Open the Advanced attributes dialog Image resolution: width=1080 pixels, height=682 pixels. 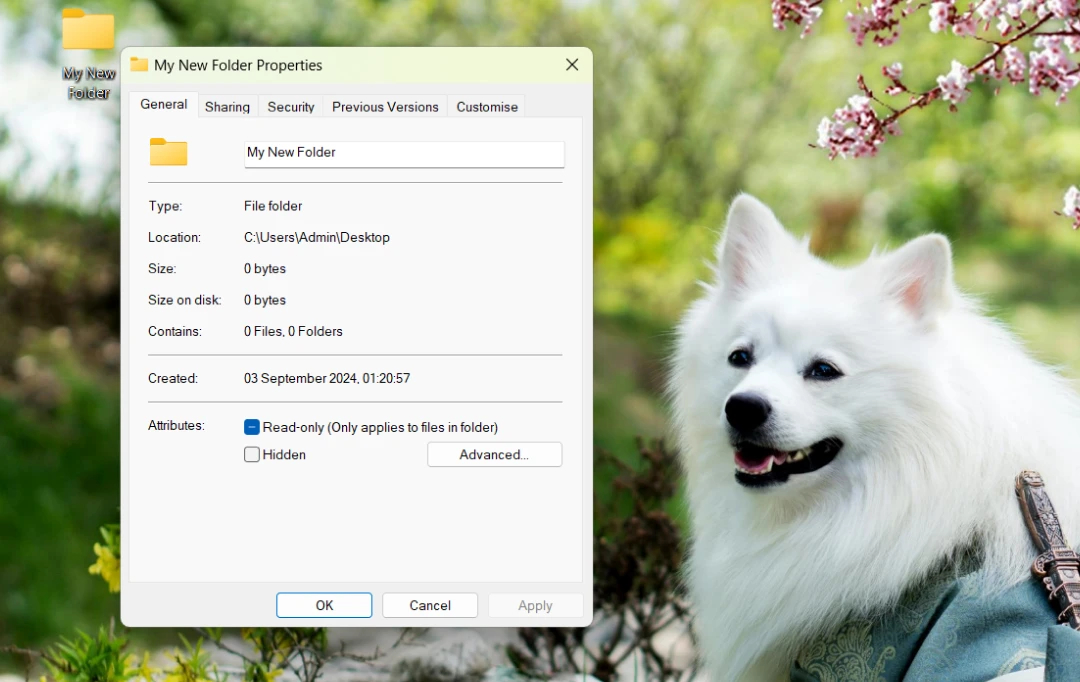click(x=494, y=454)
